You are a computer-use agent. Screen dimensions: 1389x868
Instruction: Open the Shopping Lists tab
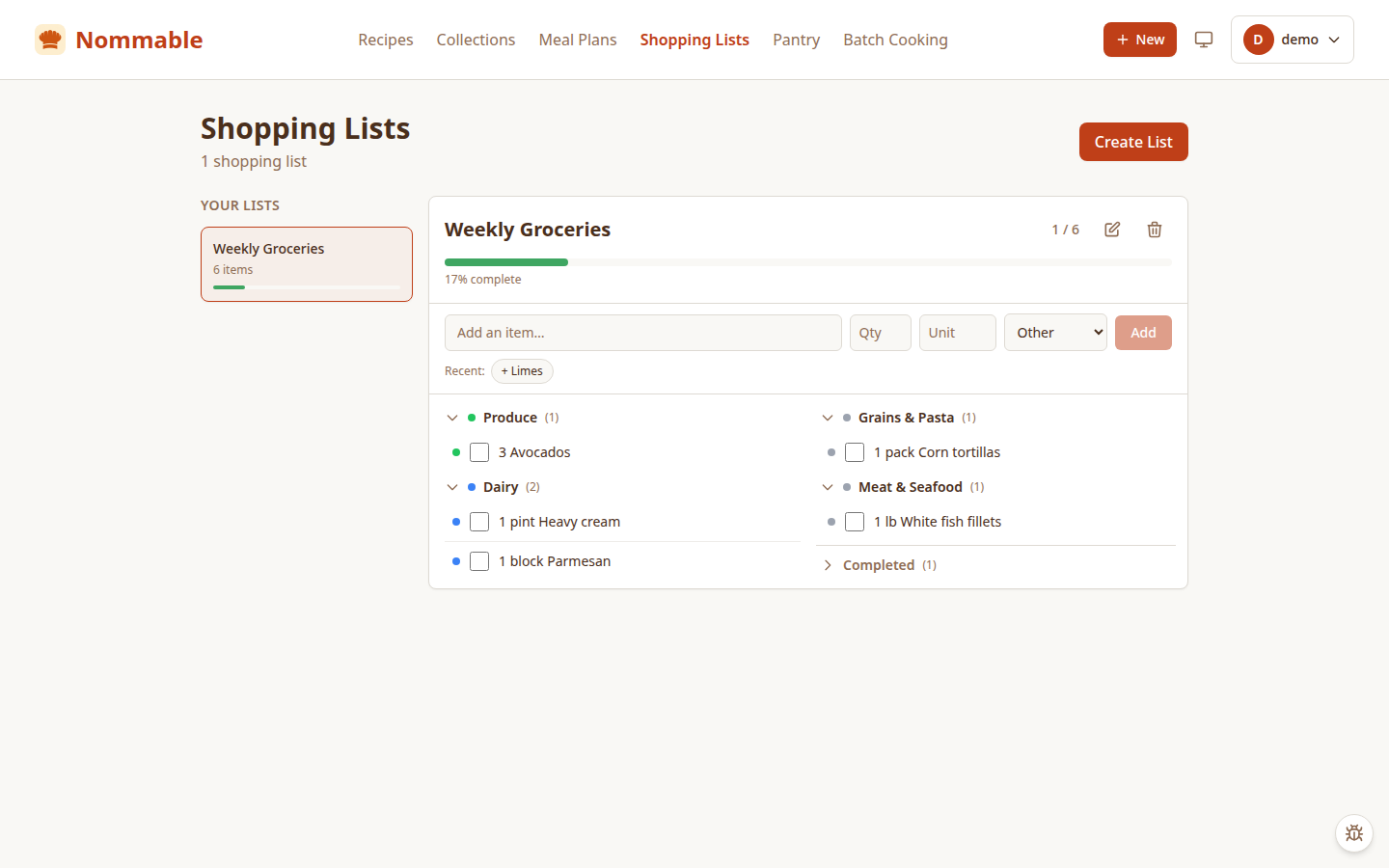click(694, 40)
